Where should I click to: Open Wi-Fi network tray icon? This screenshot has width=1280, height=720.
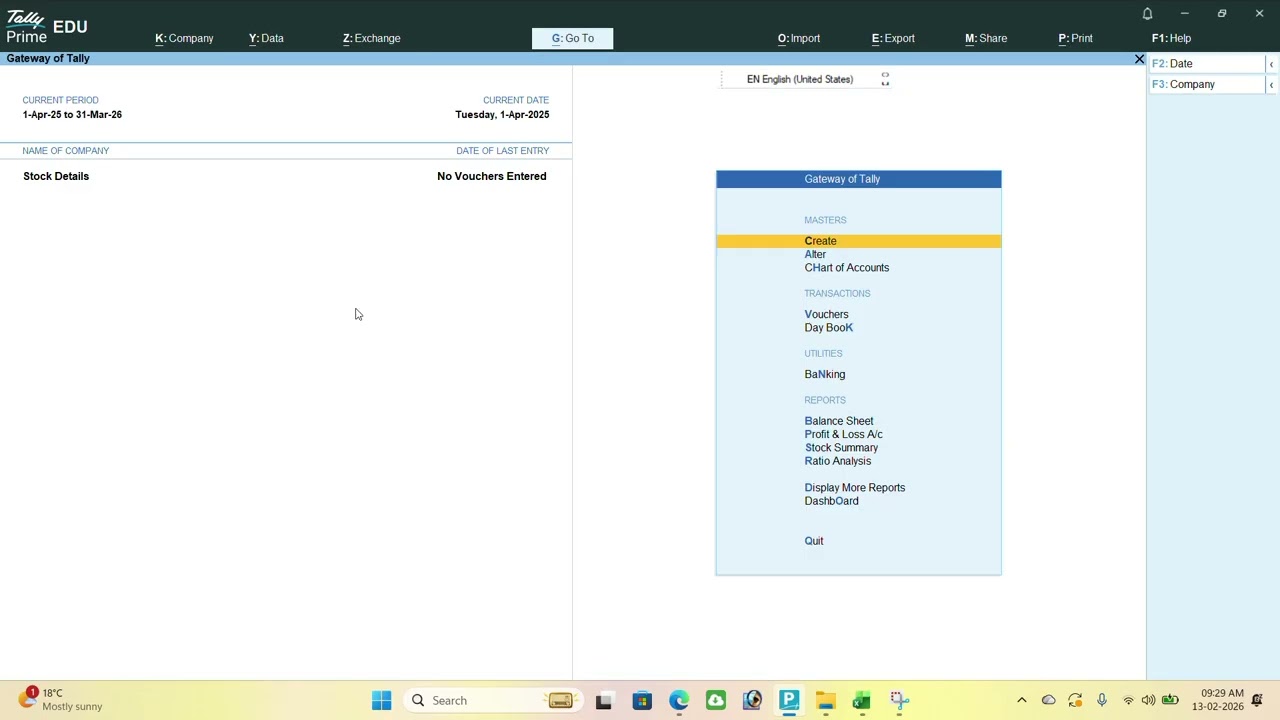click(1129, 701)
